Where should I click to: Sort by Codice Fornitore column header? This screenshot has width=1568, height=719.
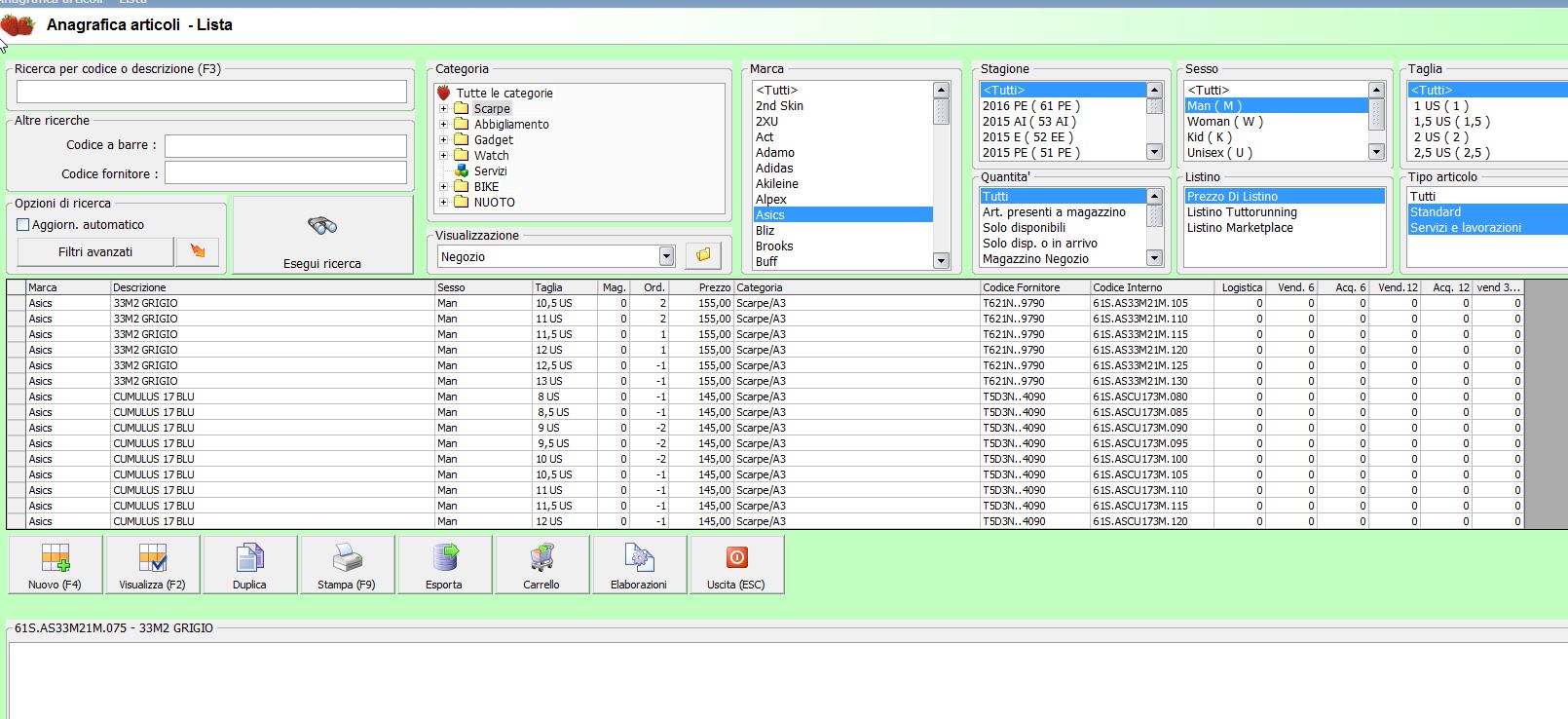(x=1035, y=287)
